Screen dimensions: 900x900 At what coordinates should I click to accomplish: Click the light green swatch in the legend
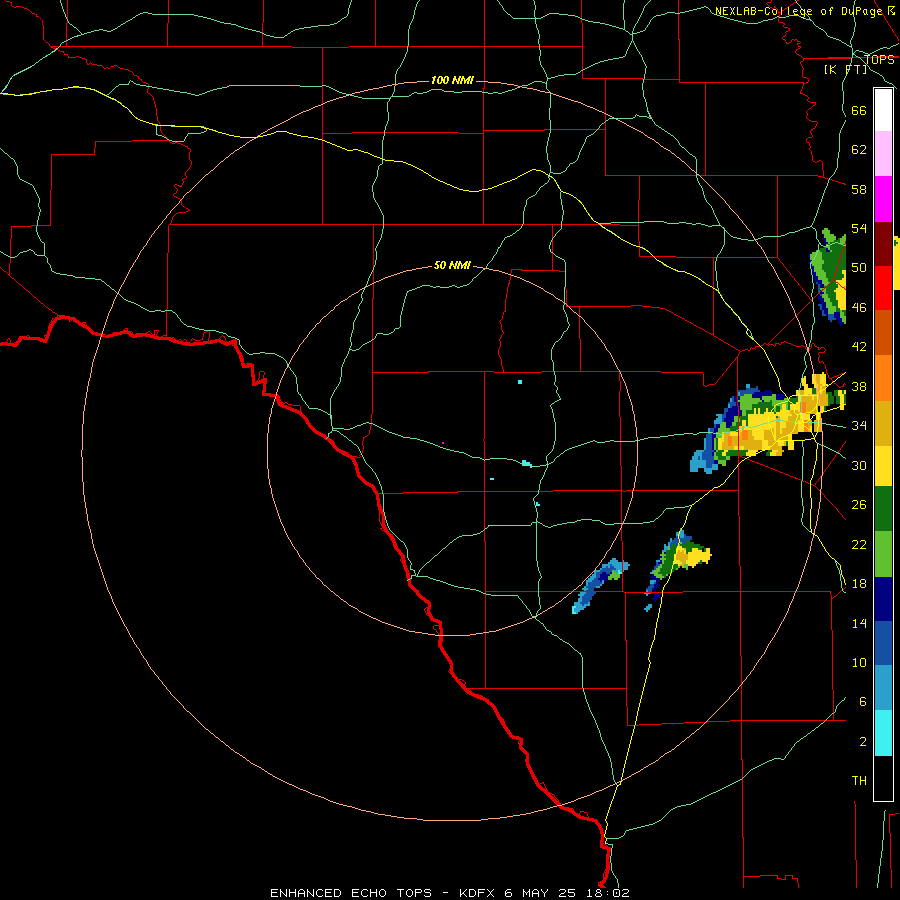tap(883, 554)
